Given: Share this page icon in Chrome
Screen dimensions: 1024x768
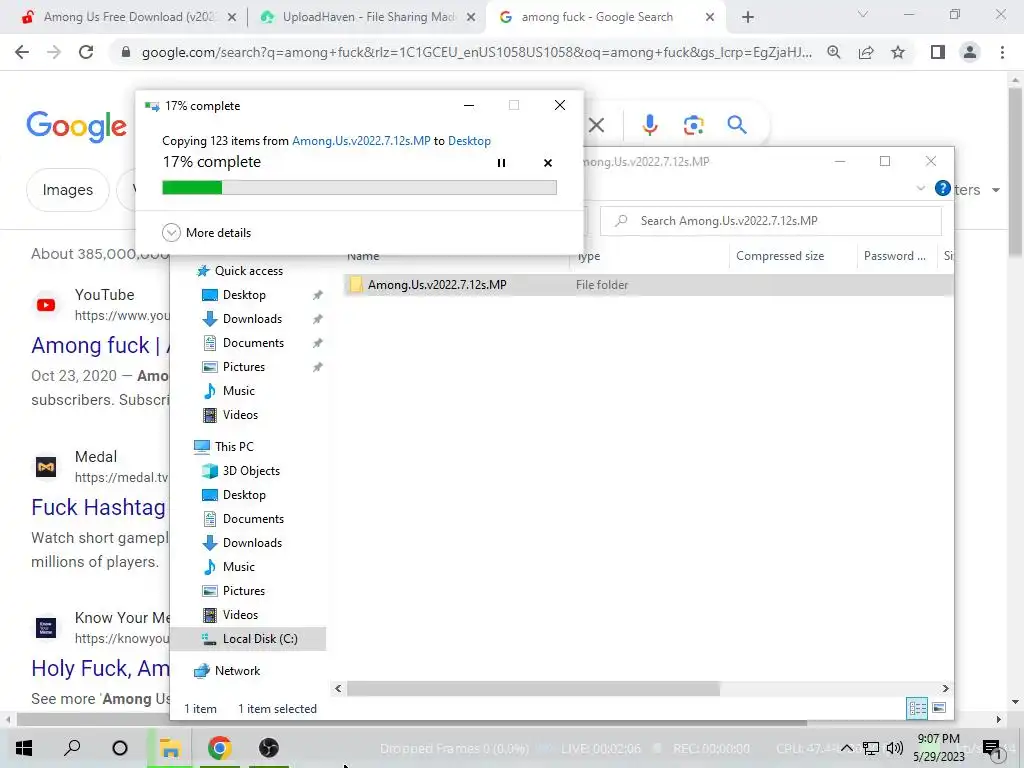Looking at the screenshot, I should click(866, 52).
